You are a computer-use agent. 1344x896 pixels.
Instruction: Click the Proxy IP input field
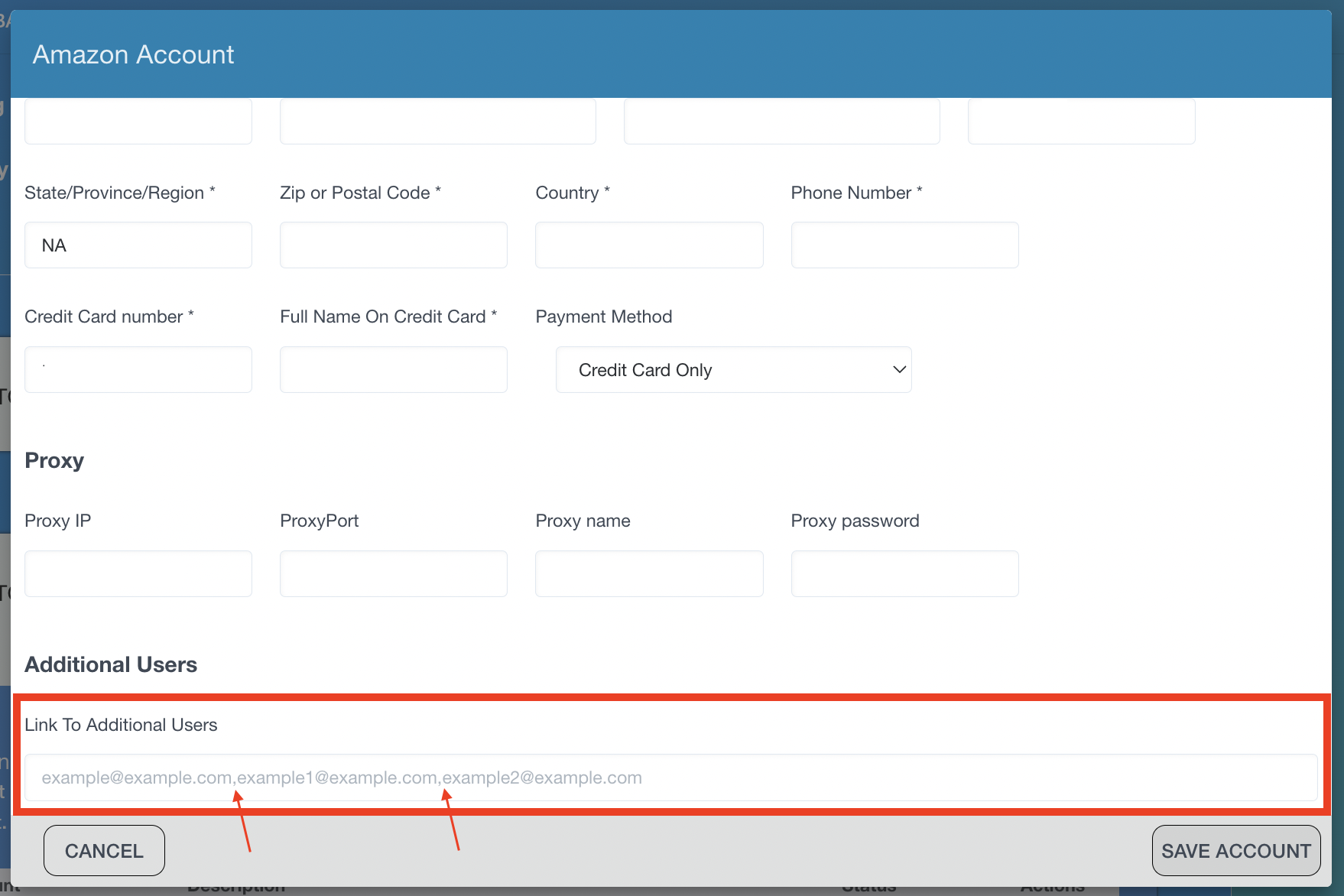pos(138,574)
